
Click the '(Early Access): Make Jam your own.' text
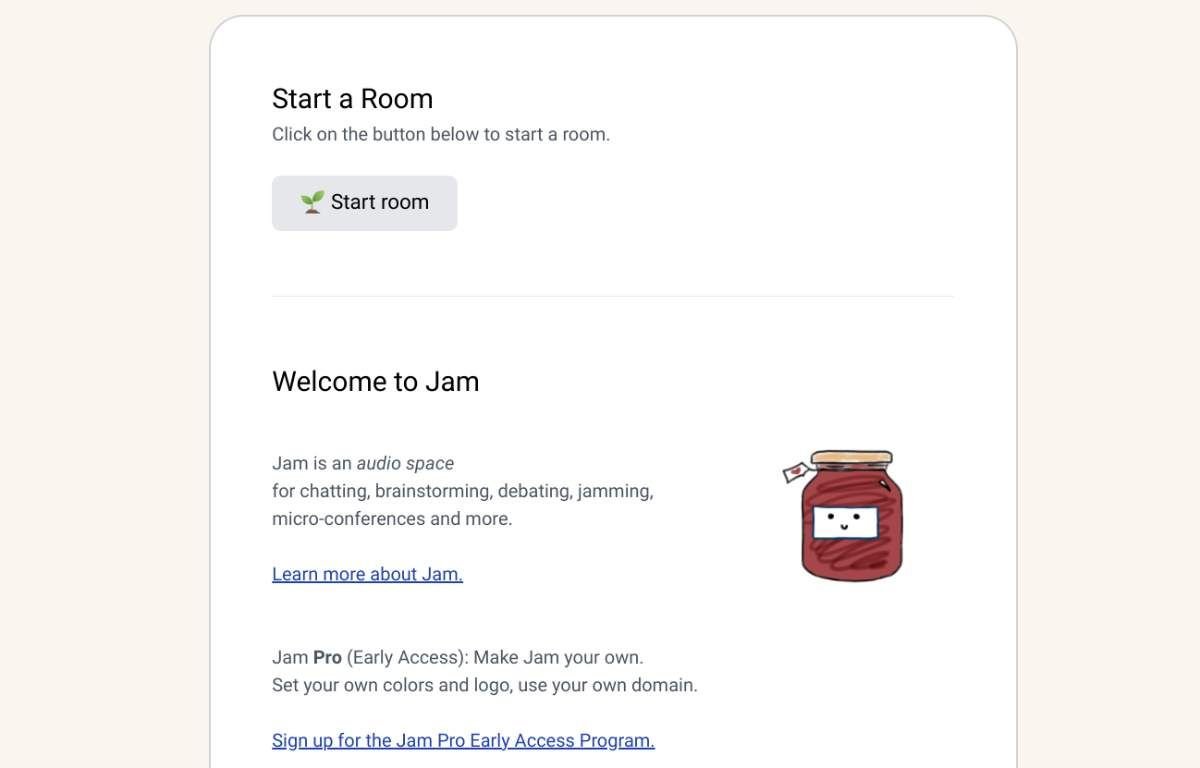tap(495, 658)
